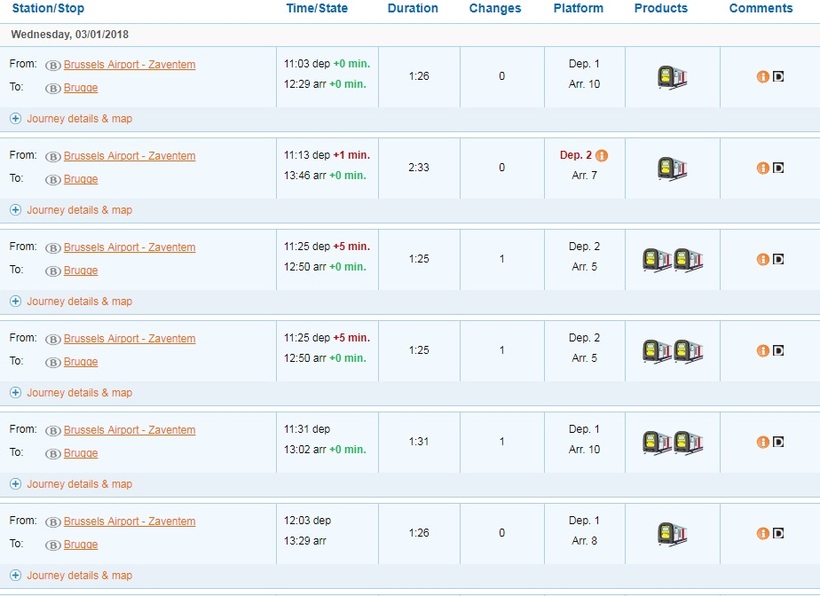Open Brugge link in the 11:13 journey
Image resolution: width=820 pixels, height=596 pixels.
(x=81, y=179)
